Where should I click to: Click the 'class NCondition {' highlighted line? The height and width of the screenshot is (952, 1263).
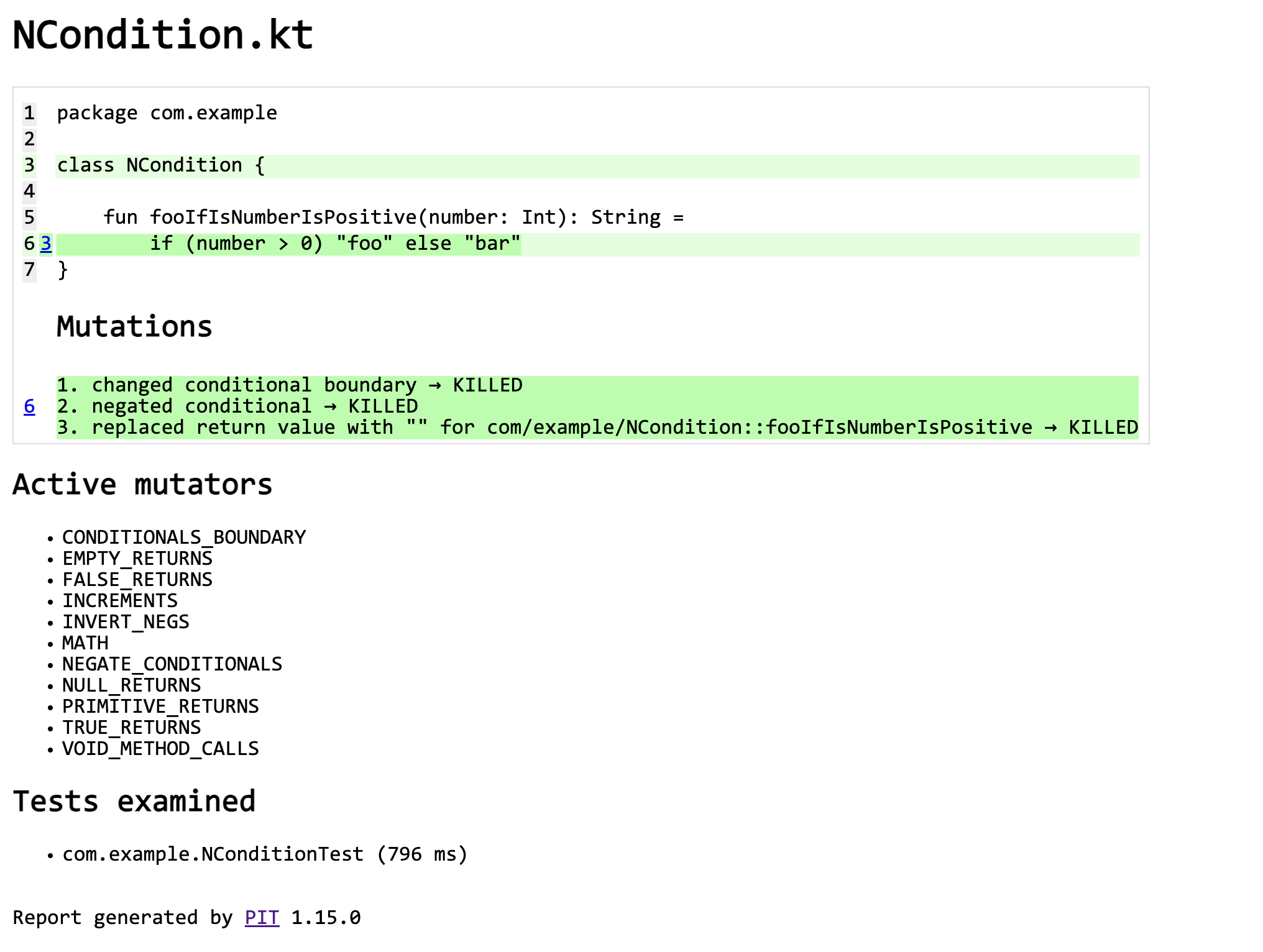pyautogui.click(x=161, y=165)
